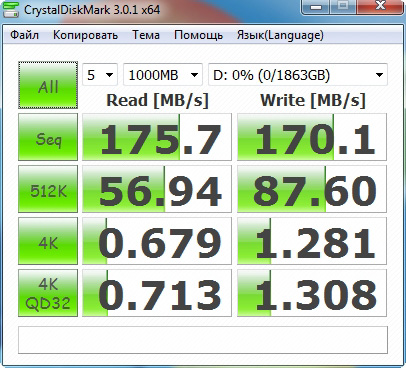Screen dimensions: 406x368
Task: Click the 4K QD32 write result 1.308
Action: point(312,293)
